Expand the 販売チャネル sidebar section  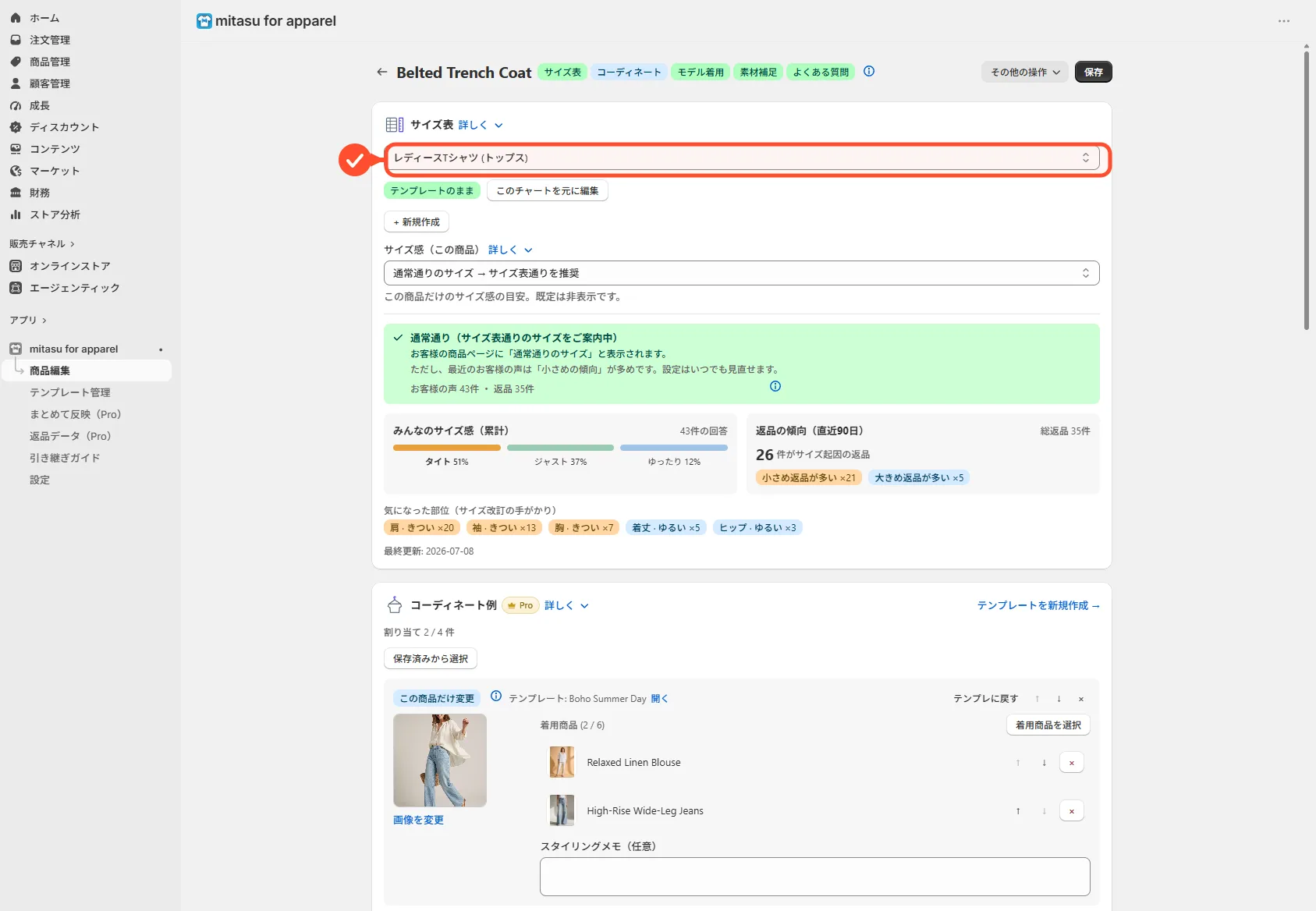coord(42,244)
